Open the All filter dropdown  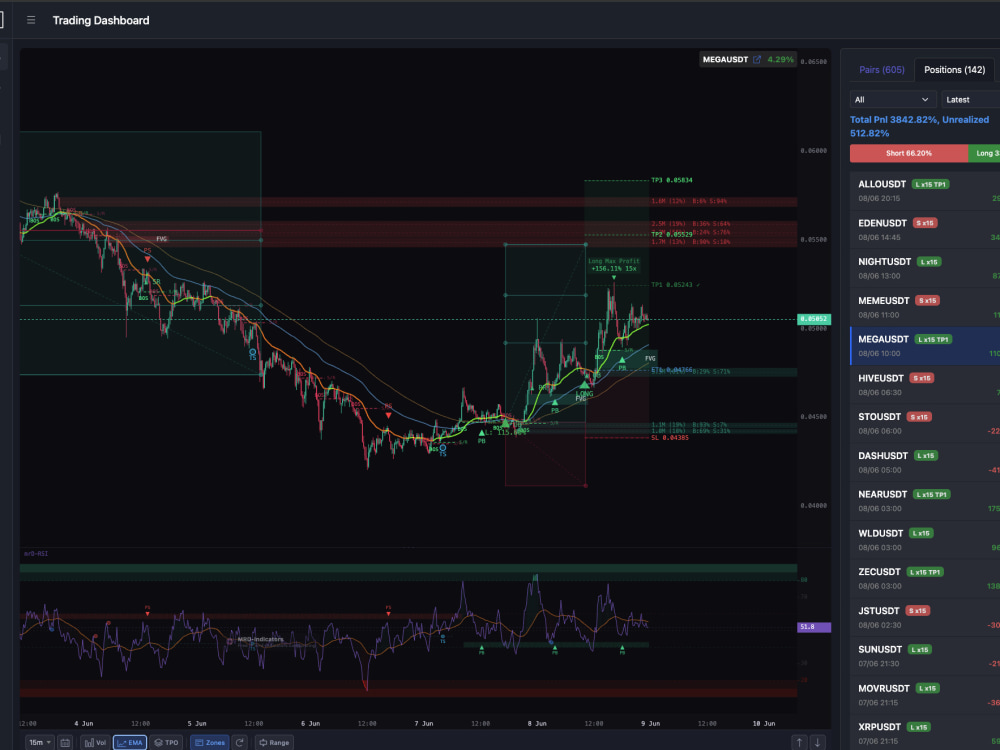click(x=893, y=99)
